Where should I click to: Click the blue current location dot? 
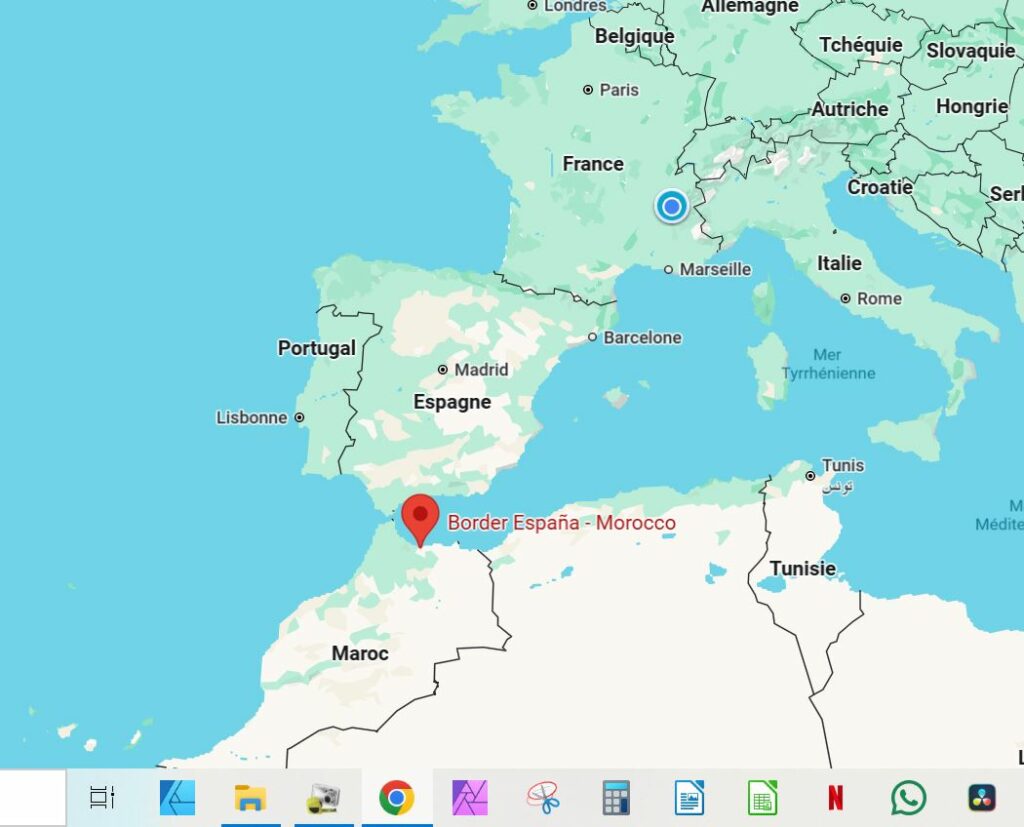click(671, 206)
